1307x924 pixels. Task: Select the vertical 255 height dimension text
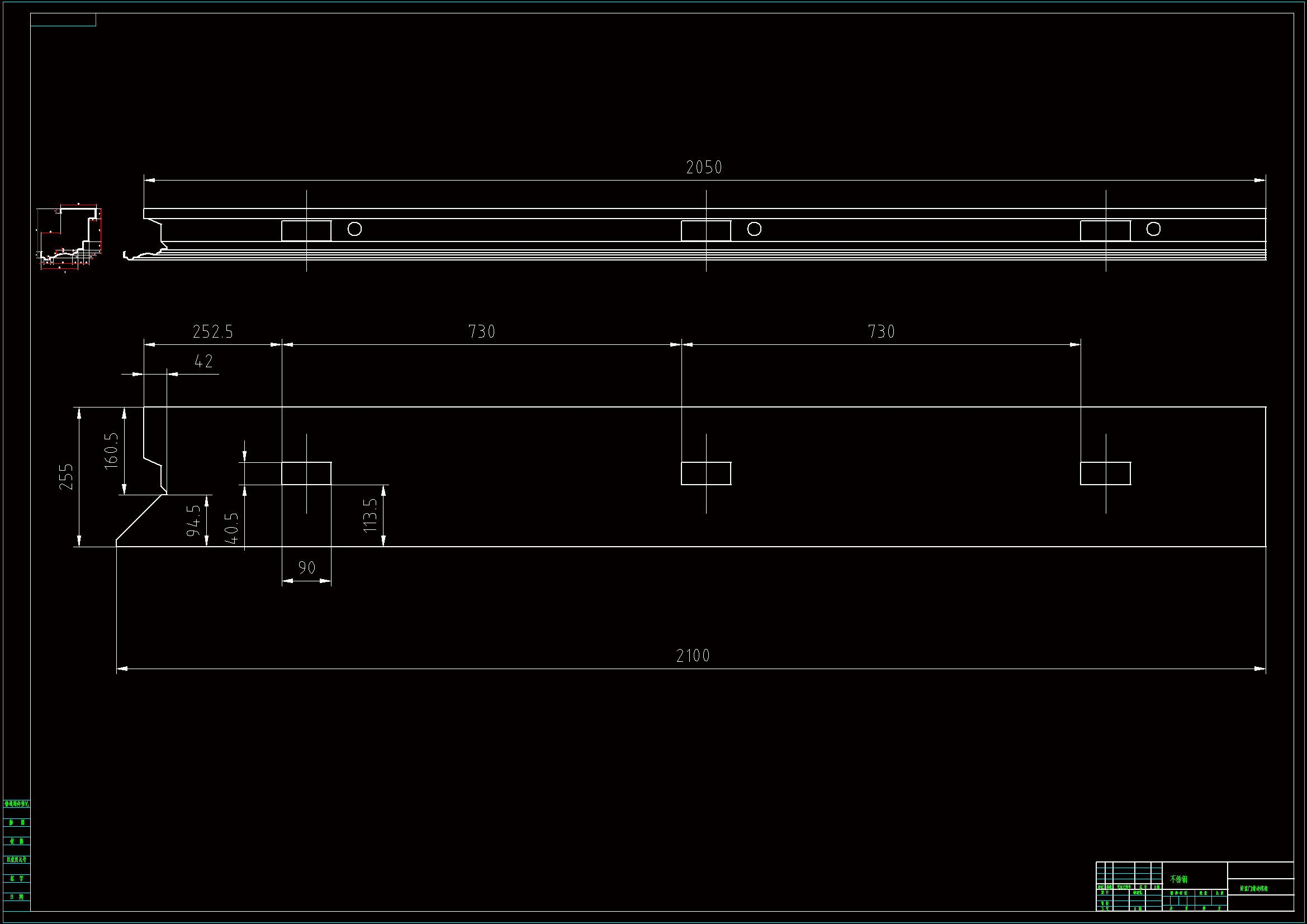(x=67, y=477)
